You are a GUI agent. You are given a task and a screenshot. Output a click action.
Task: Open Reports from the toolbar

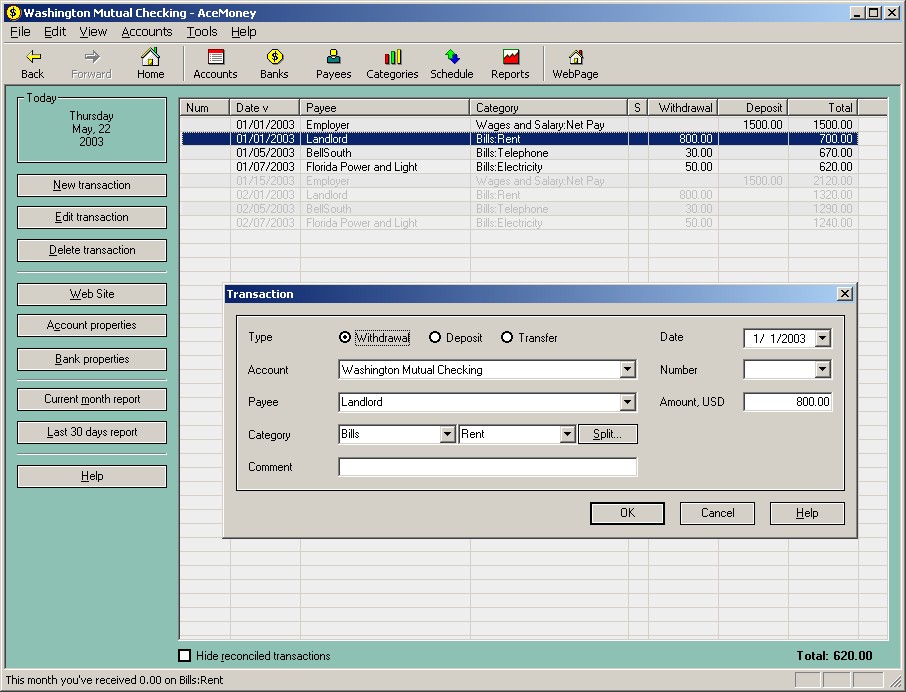coord(510,64)
